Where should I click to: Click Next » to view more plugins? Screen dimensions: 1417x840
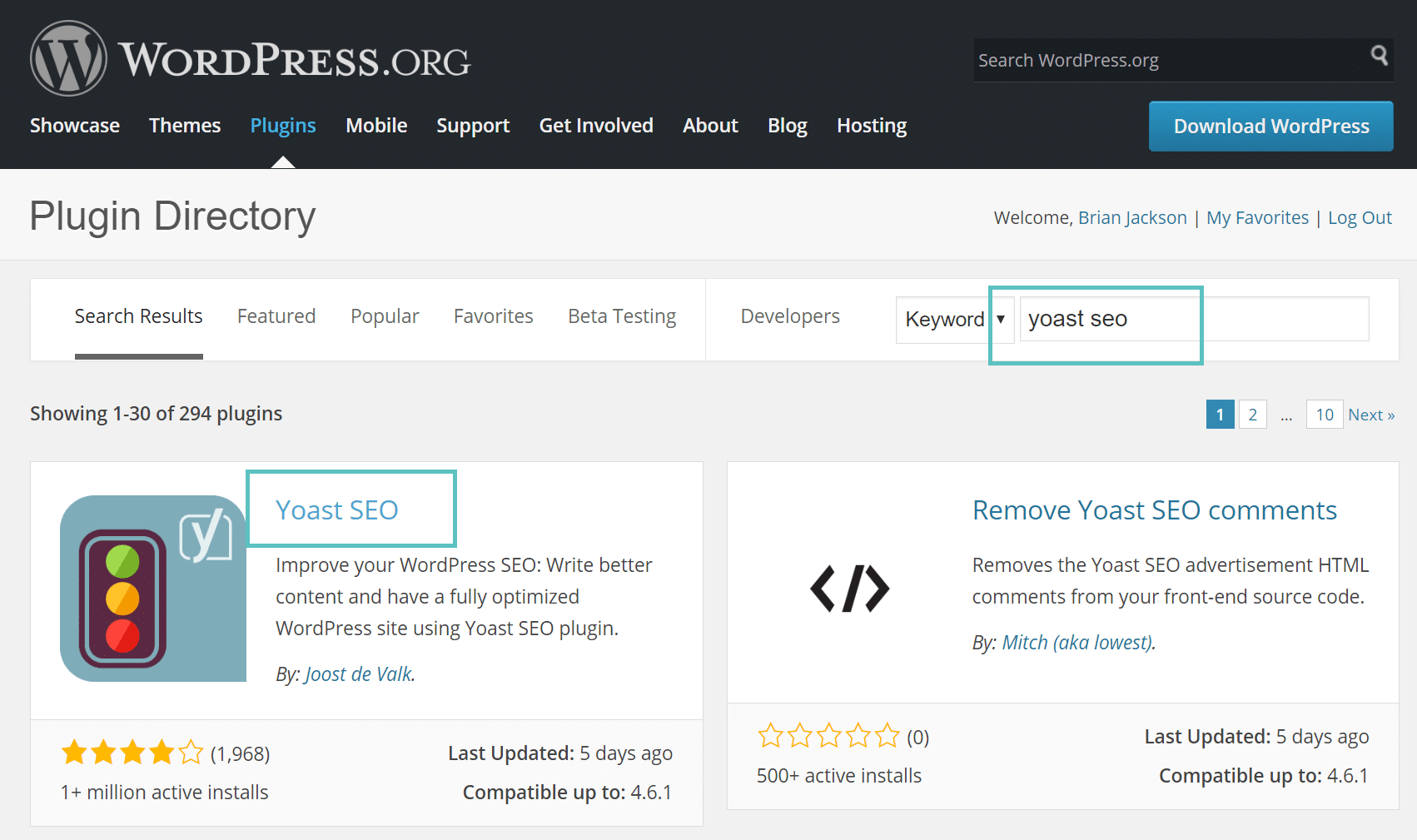click(1370, 414)
